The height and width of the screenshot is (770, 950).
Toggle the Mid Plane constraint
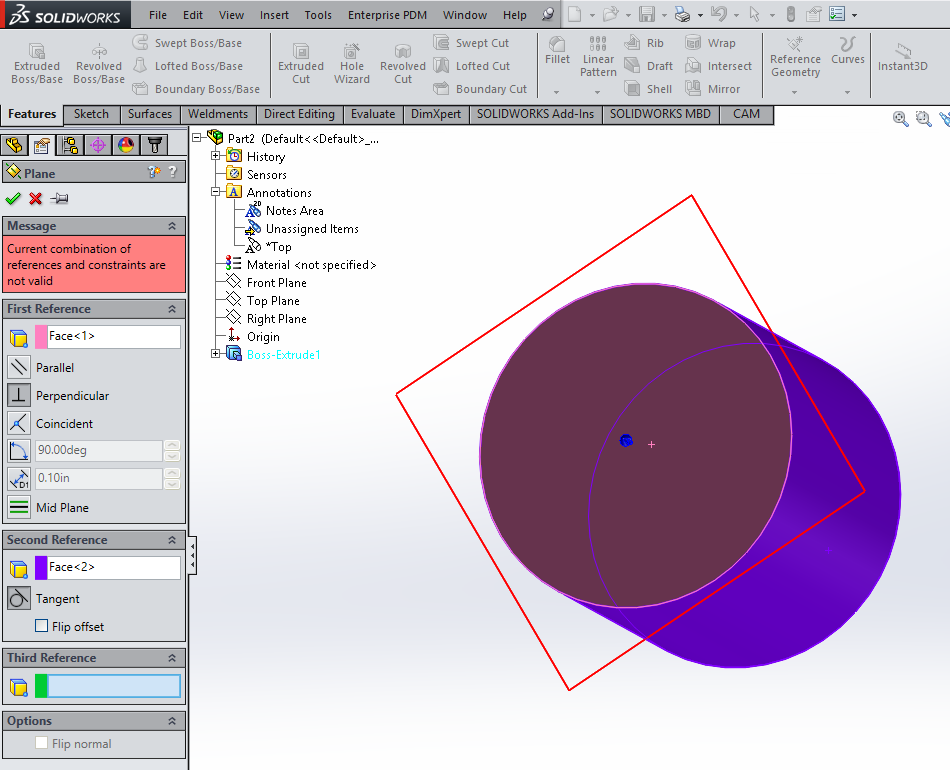click(x=19, y=507)
